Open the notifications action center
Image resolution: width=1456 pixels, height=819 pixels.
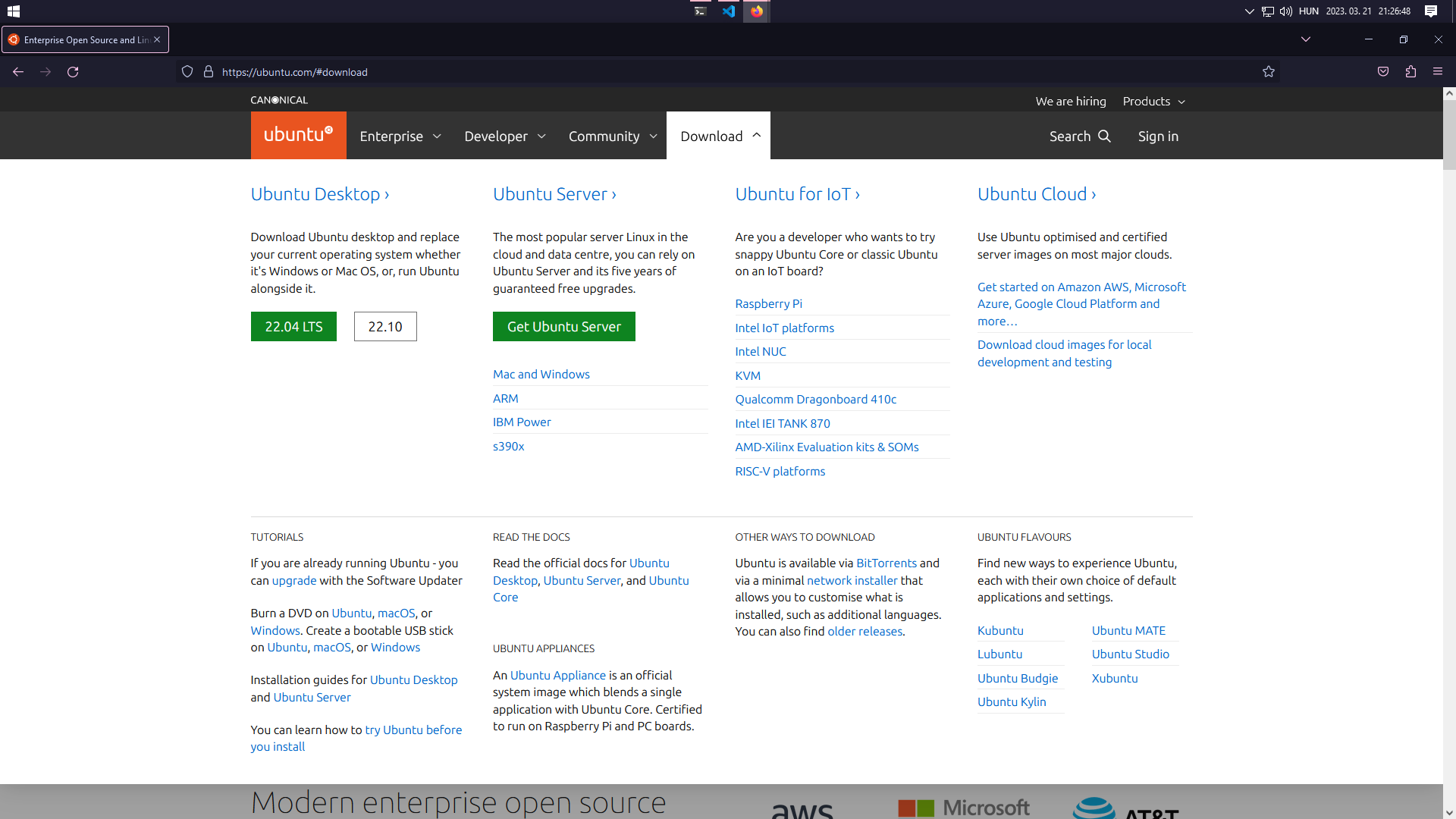[1430, 11]
